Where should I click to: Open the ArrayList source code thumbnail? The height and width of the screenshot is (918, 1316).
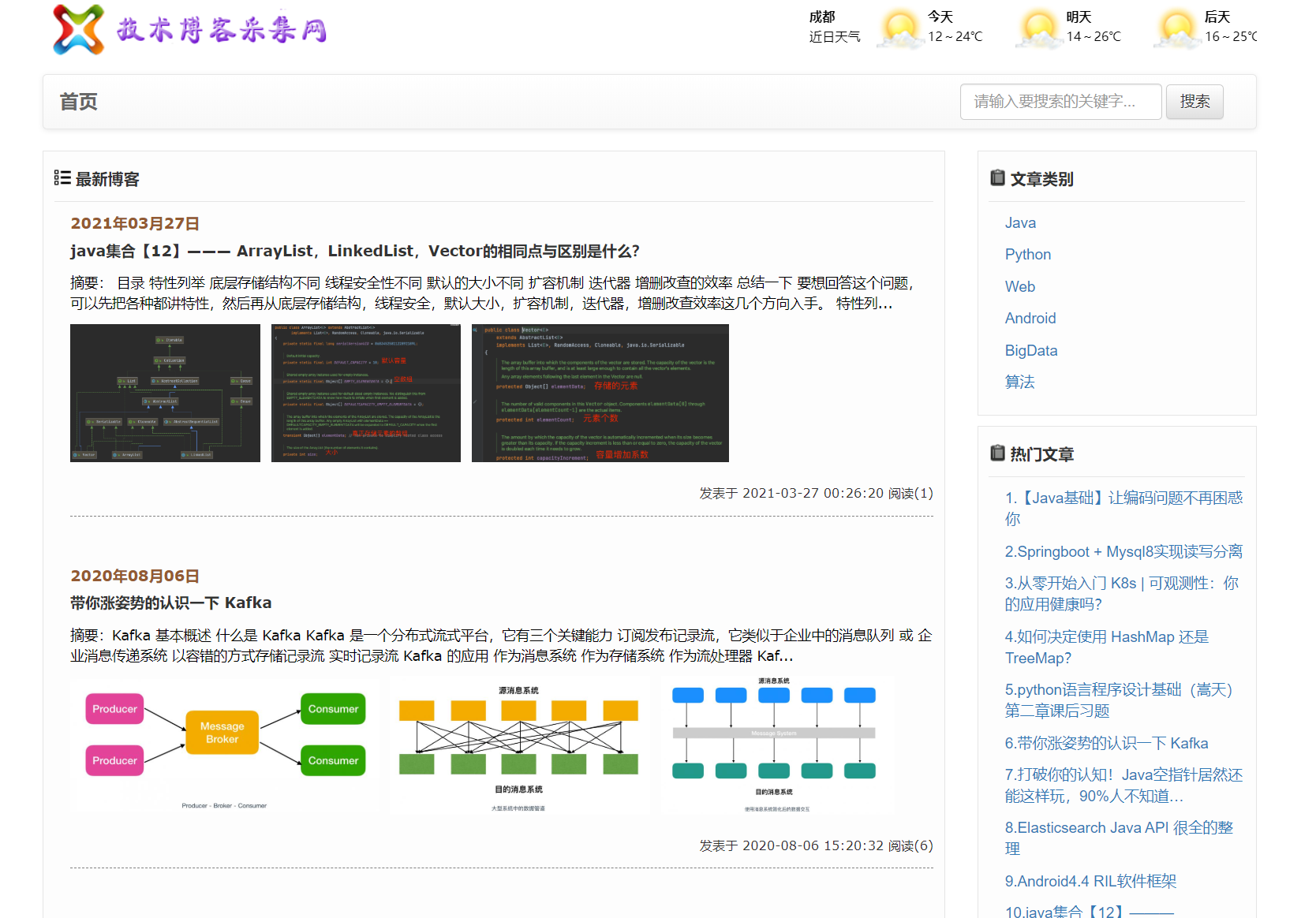pos(366,393)
